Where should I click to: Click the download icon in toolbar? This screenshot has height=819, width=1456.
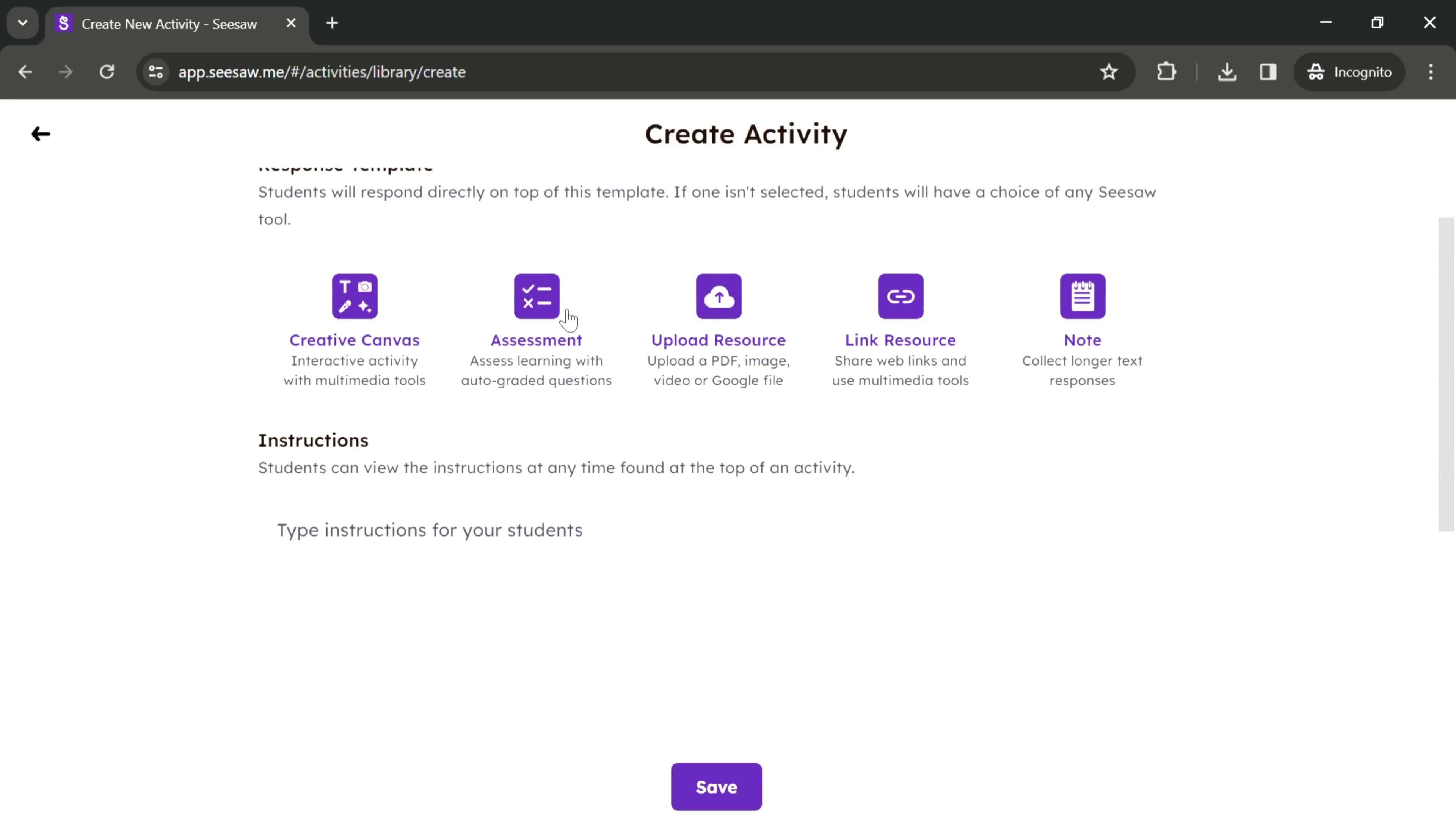coord(1228,71)
